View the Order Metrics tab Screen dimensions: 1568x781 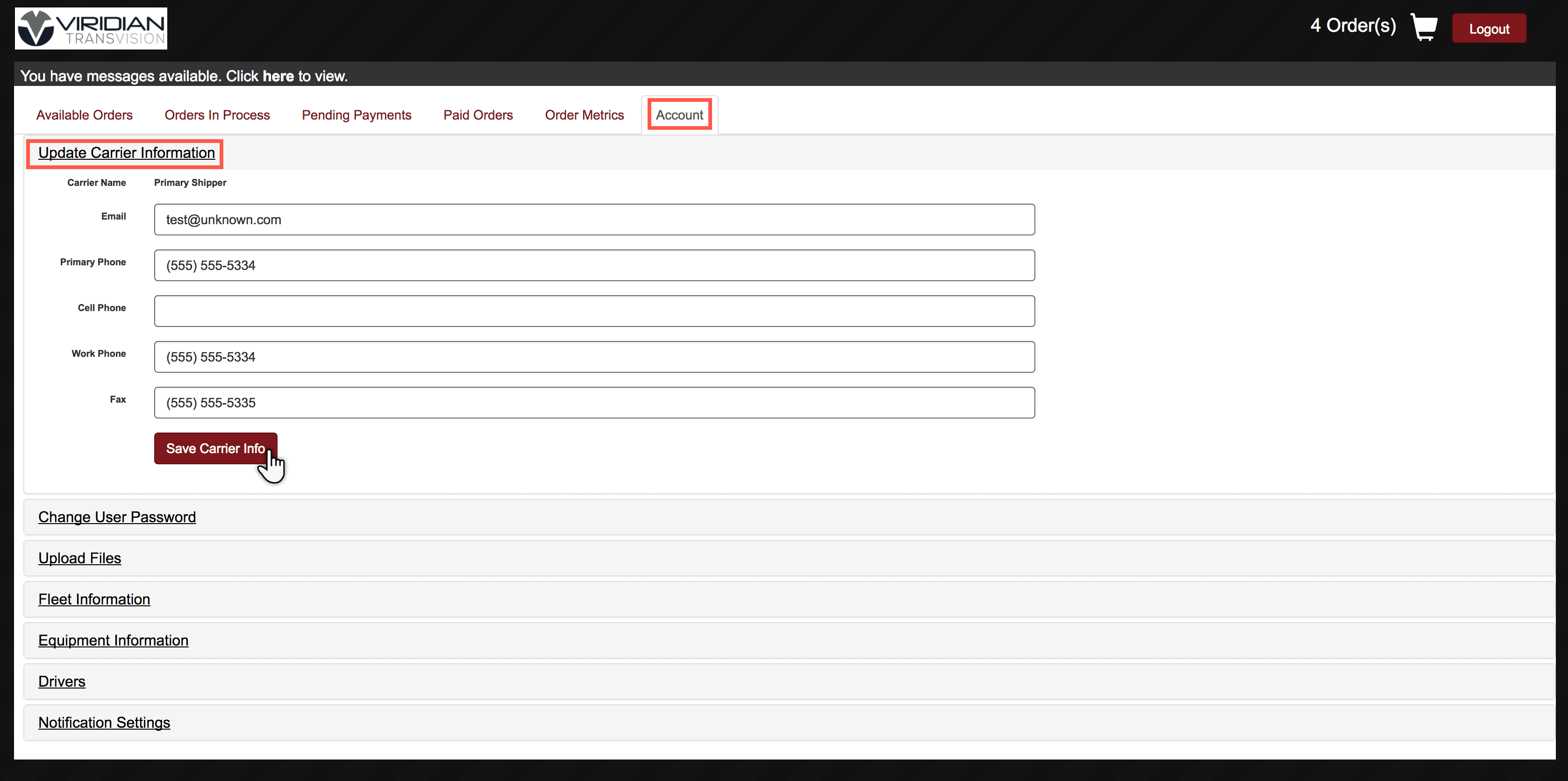click(584, 115)
